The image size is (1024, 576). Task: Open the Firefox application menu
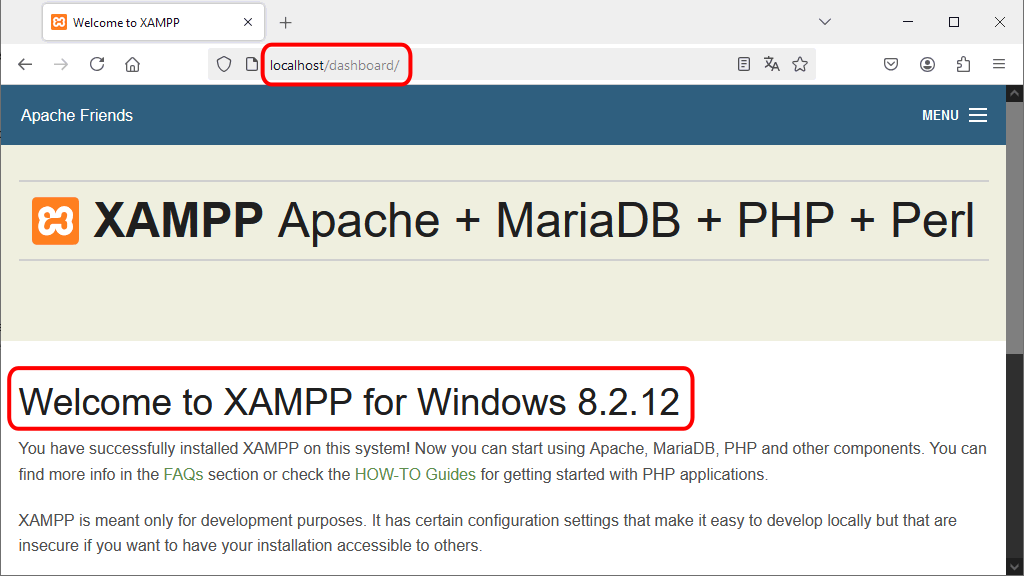[999, 64]
